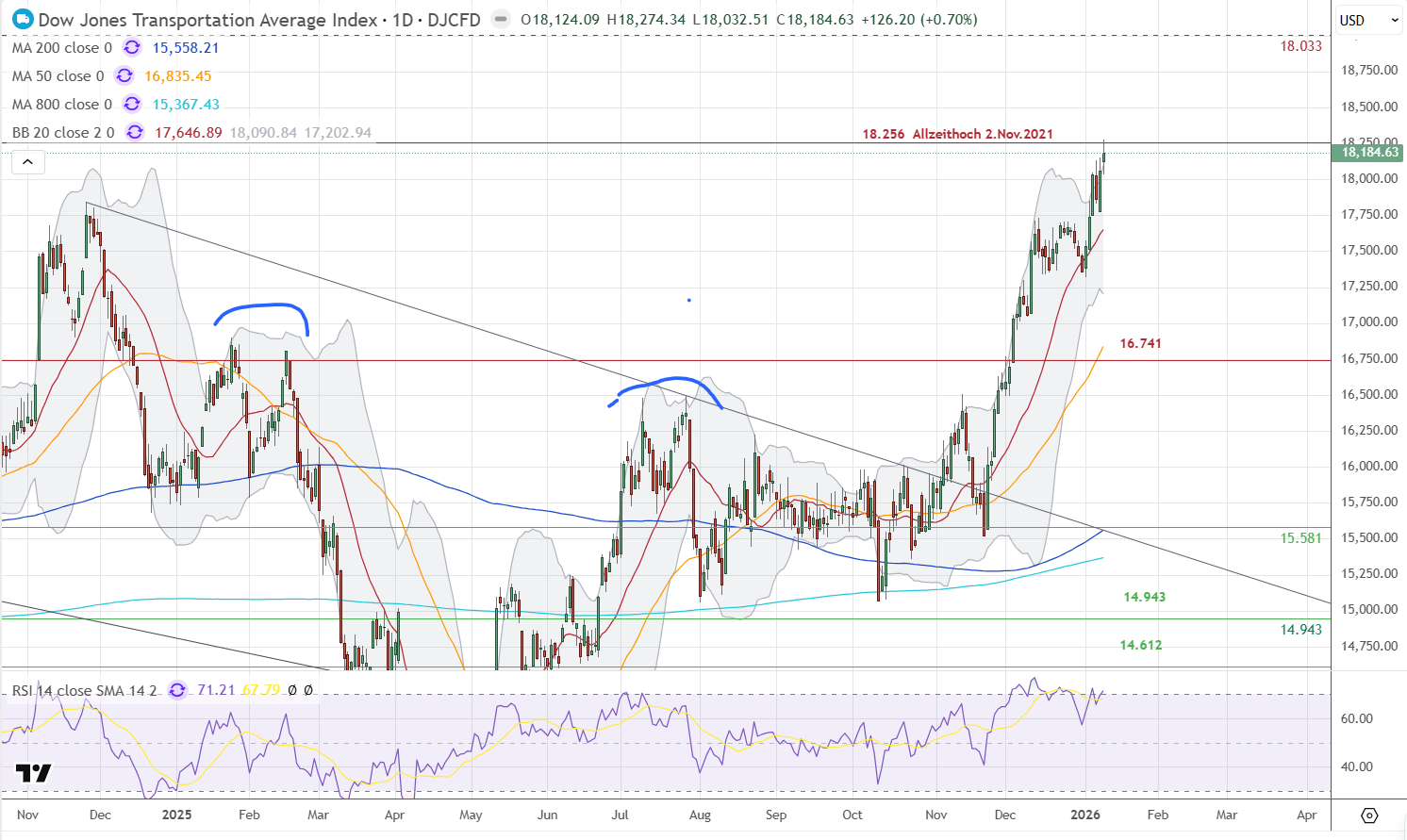Click the Dow Jones Transportation Average Index title
Screen dimensions: 1407x840
point(207,19)
